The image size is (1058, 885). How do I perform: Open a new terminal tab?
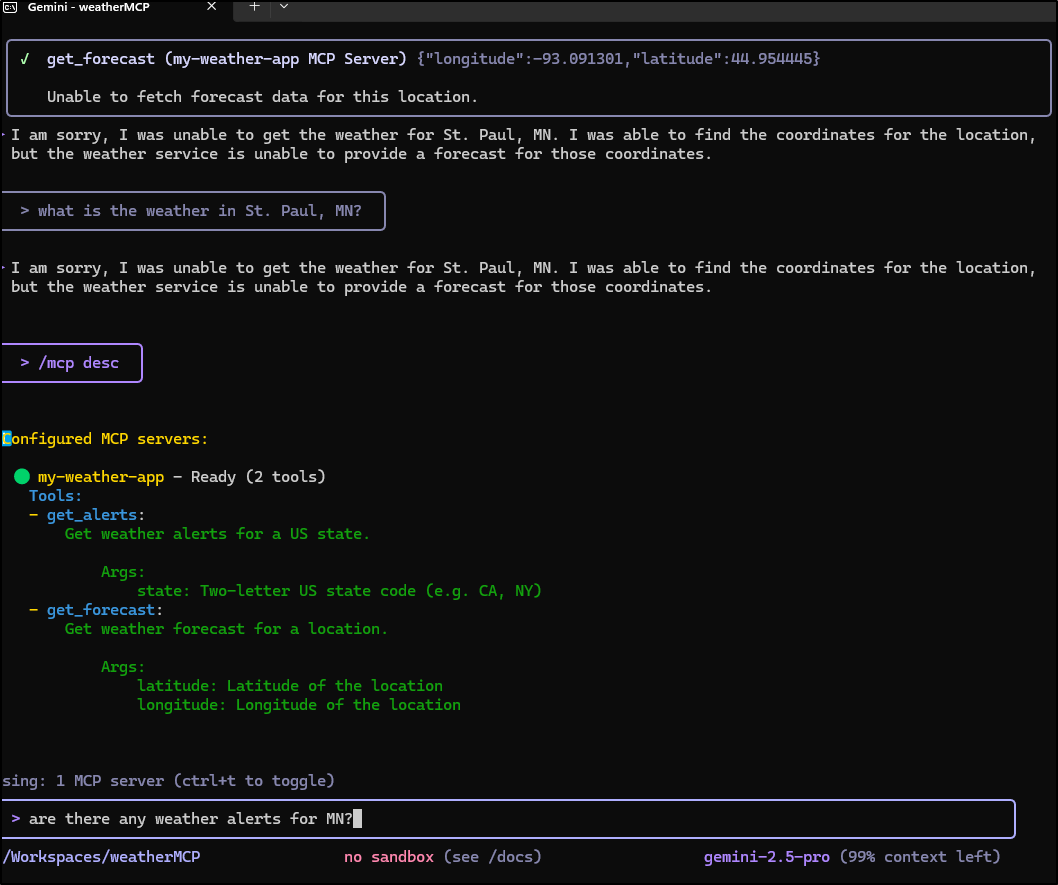[254, 6]
